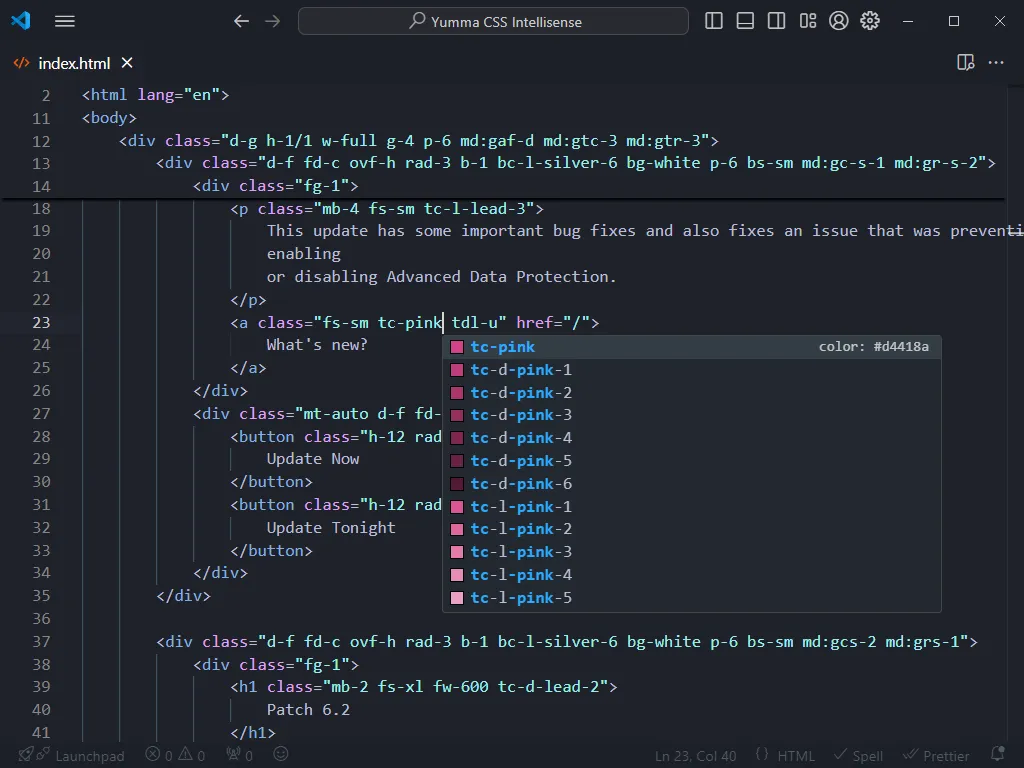Click the ports forwarded status icon
The width and height of the screenshot is (1024, 768).
pos(239,756)
